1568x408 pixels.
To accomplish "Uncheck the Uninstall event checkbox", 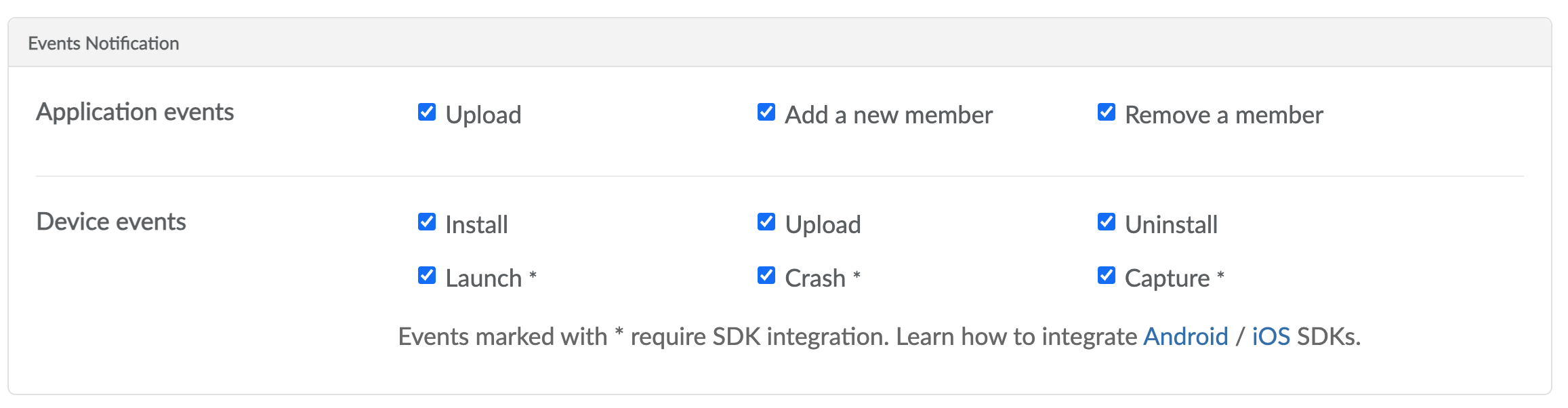I will tap(1107, 222).
